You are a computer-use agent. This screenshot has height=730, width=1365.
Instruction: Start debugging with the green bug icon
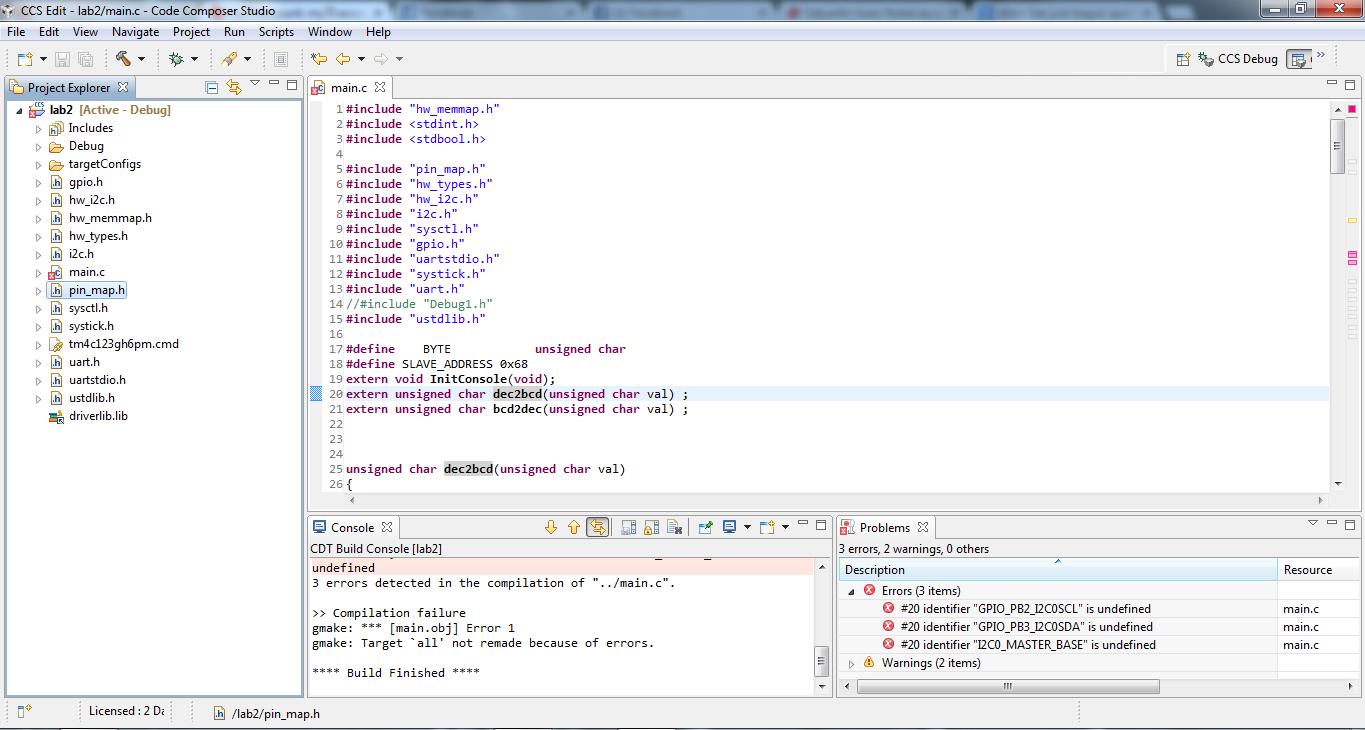(177, 59)
